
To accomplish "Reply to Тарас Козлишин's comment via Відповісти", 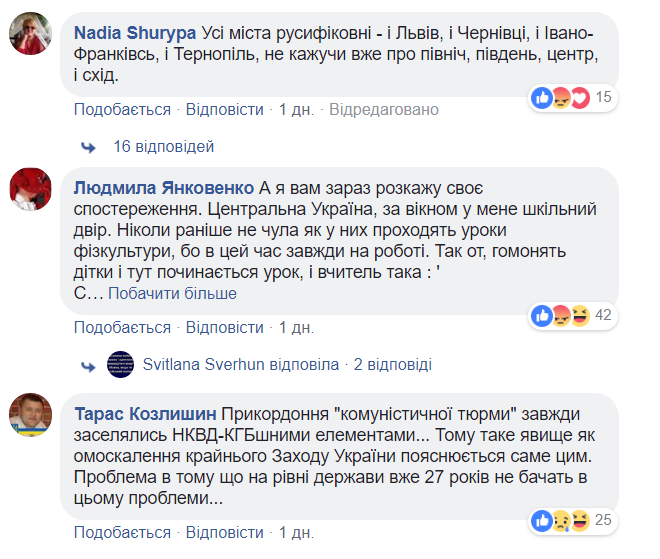I will (x=225, y=530).
